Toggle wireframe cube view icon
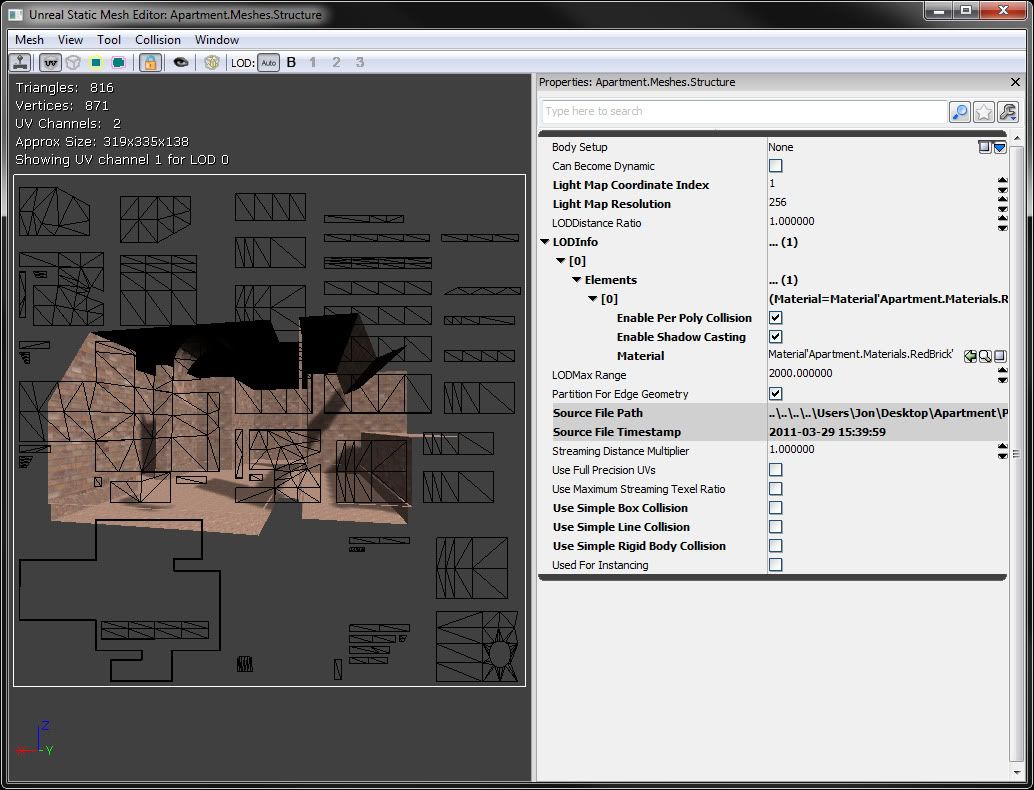 73,63
